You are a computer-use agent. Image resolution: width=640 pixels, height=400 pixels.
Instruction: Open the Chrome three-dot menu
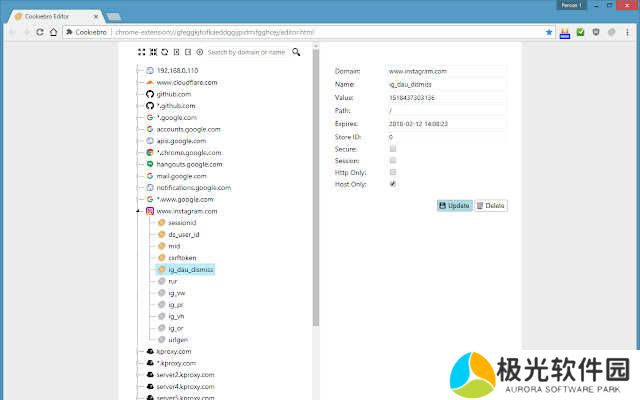tap(630, 32)
